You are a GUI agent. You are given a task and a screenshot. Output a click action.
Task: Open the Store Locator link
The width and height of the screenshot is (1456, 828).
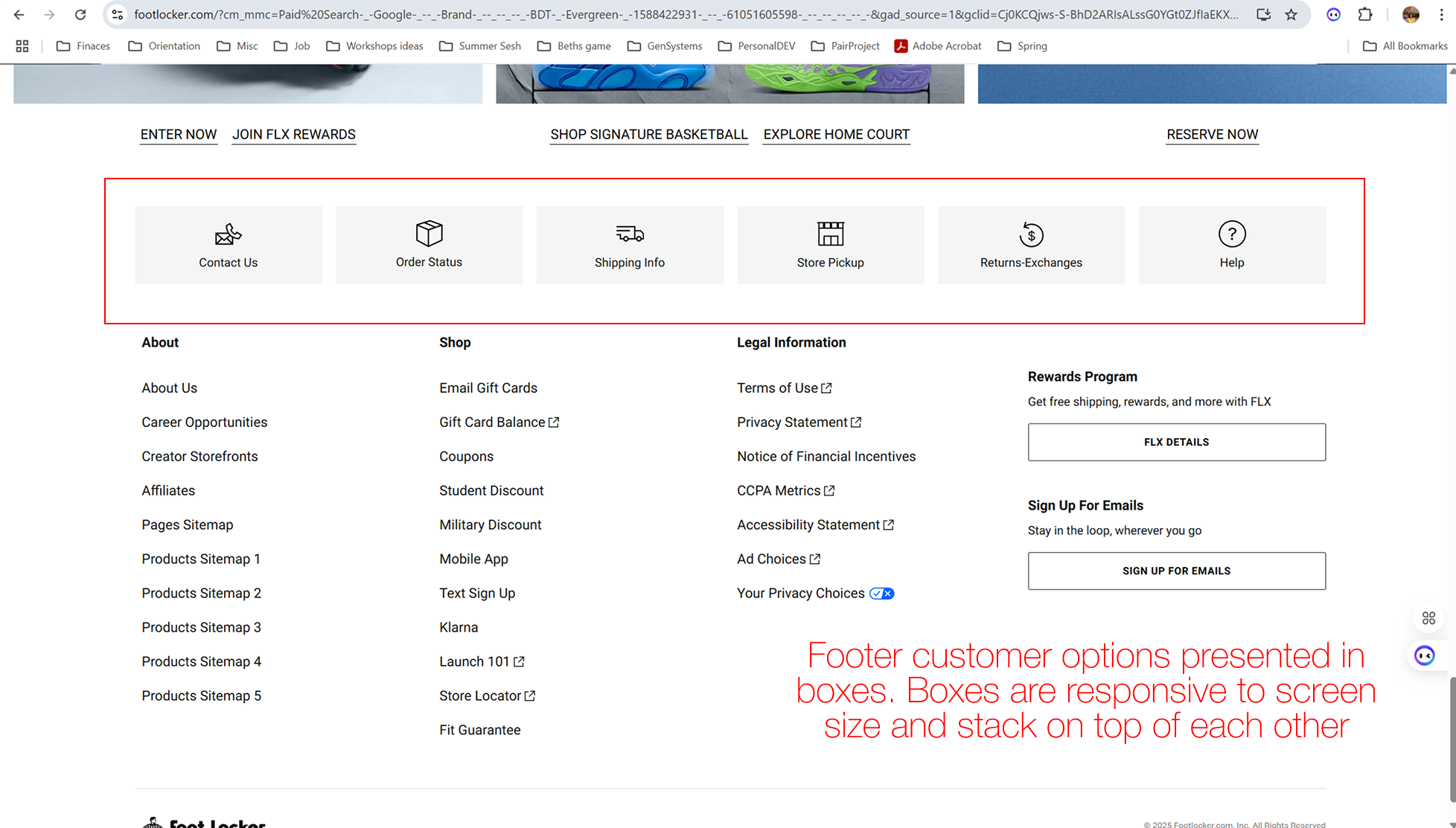pyautogui.click(x=488, y=696)
